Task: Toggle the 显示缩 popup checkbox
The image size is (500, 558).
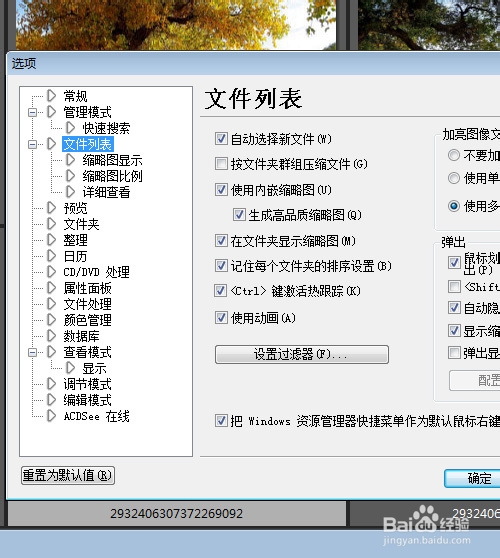Action: tap(454, 331)
